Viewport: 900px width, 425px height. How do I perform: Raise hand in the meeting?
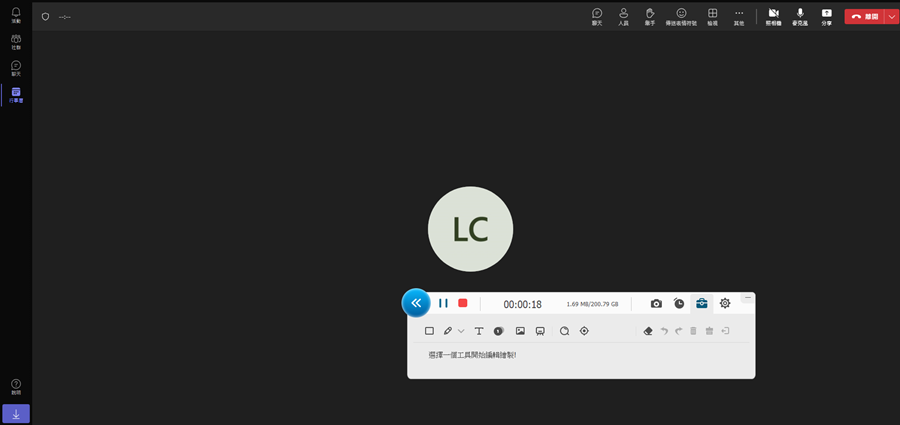pos(650,17)
